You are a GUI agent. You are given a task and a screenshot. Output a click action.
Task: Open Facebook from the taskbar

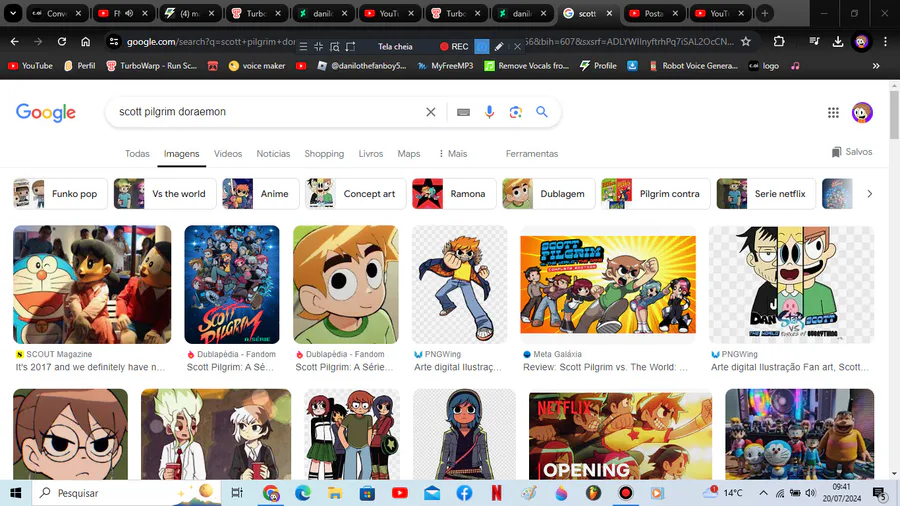(x=464, y=493)
